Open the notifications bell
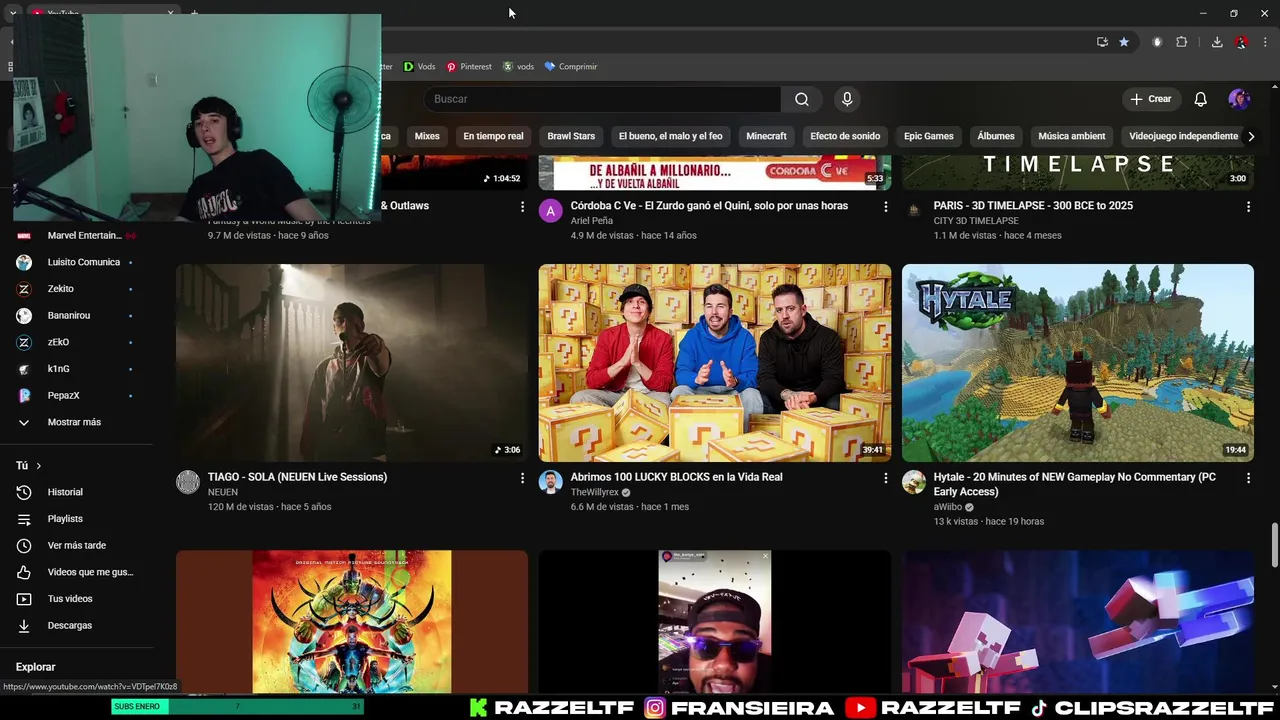Viewport: 1280px width, 720px height. click(1200, 99)
